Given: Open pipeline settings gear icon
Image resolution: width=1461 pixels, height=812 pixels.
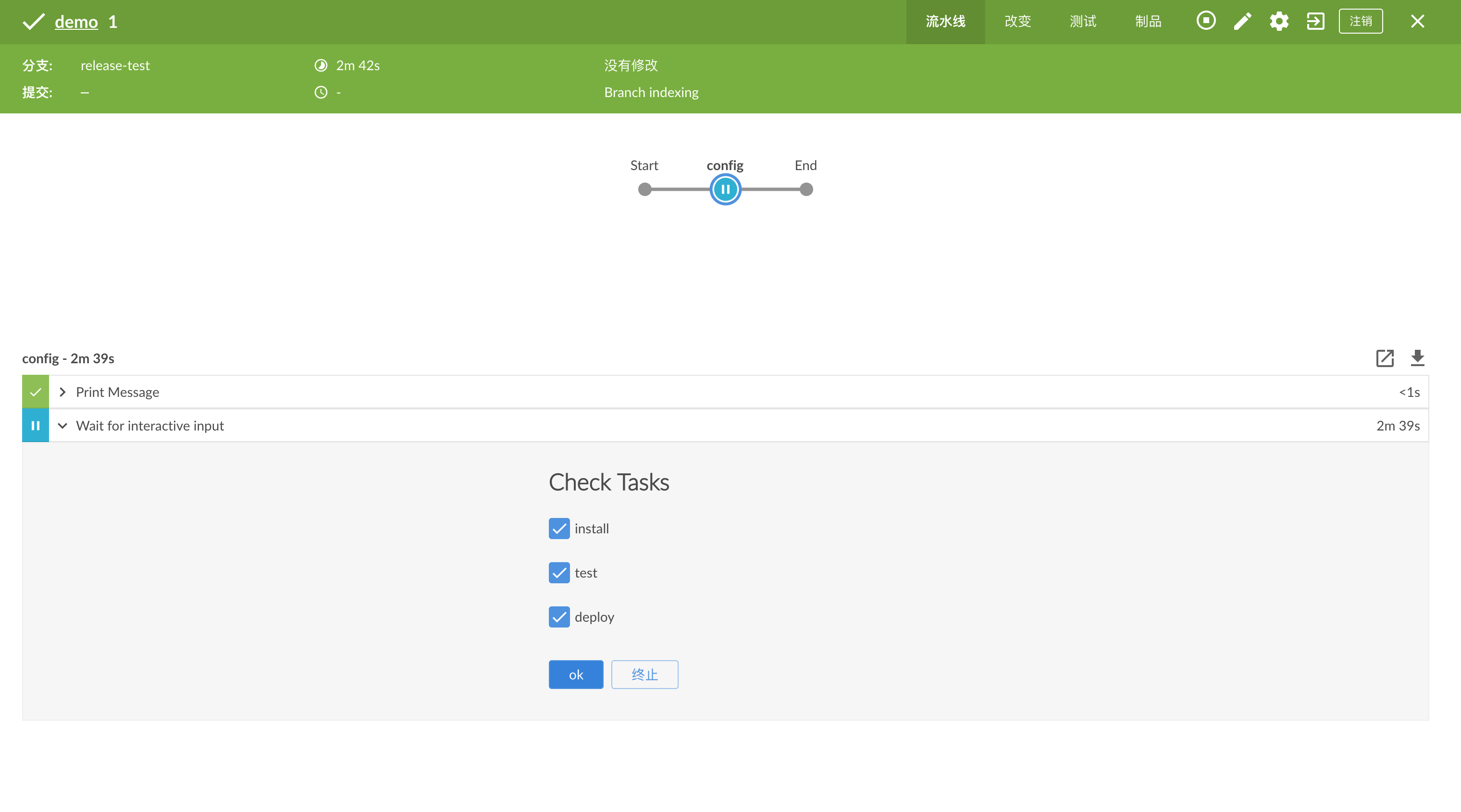Looking at the screenshot, I should [x=1278, y=22].
